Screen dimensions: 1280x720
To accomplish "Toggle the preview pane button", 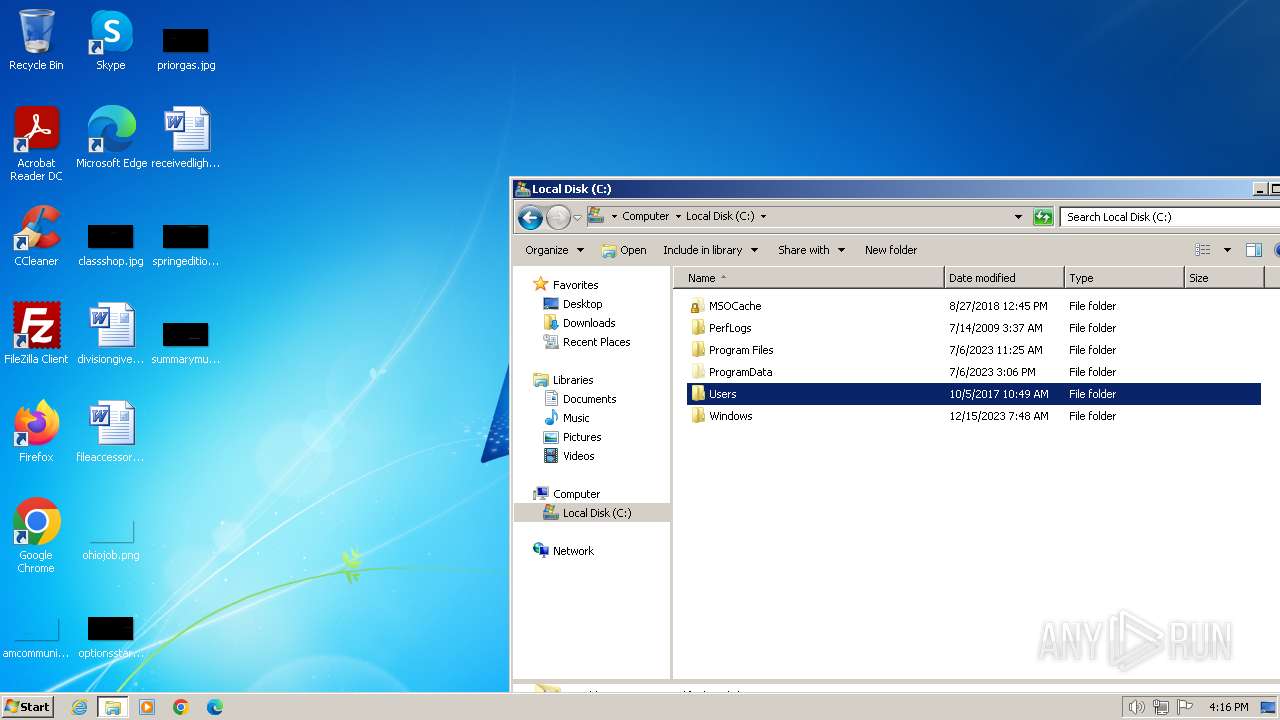I will coord(1254,250).
